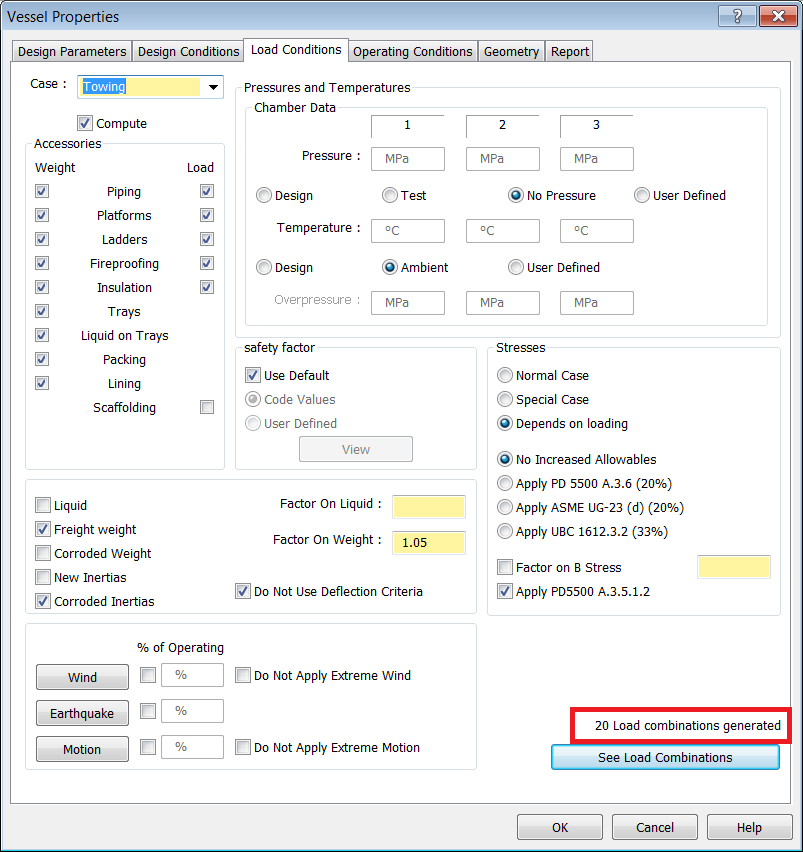Uncheck the Packing weight checkbox
Screen dimensions: 803x852
click(42, 359)
